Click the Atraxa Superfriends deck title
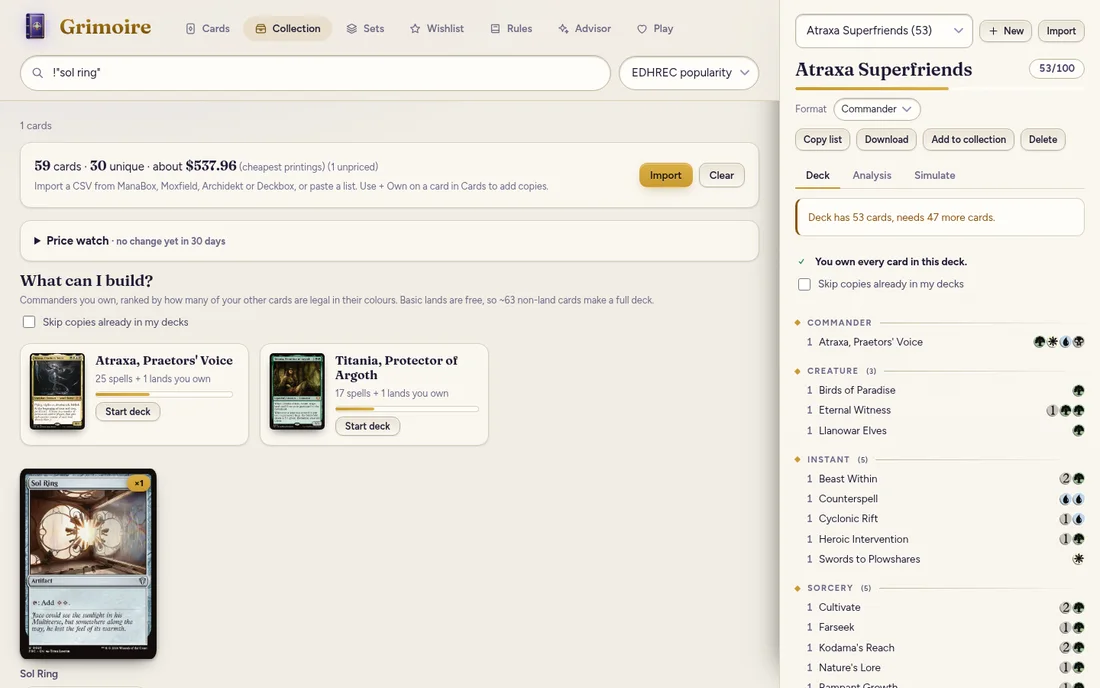Screen dimensions: 1100x688 pos(883,69)
